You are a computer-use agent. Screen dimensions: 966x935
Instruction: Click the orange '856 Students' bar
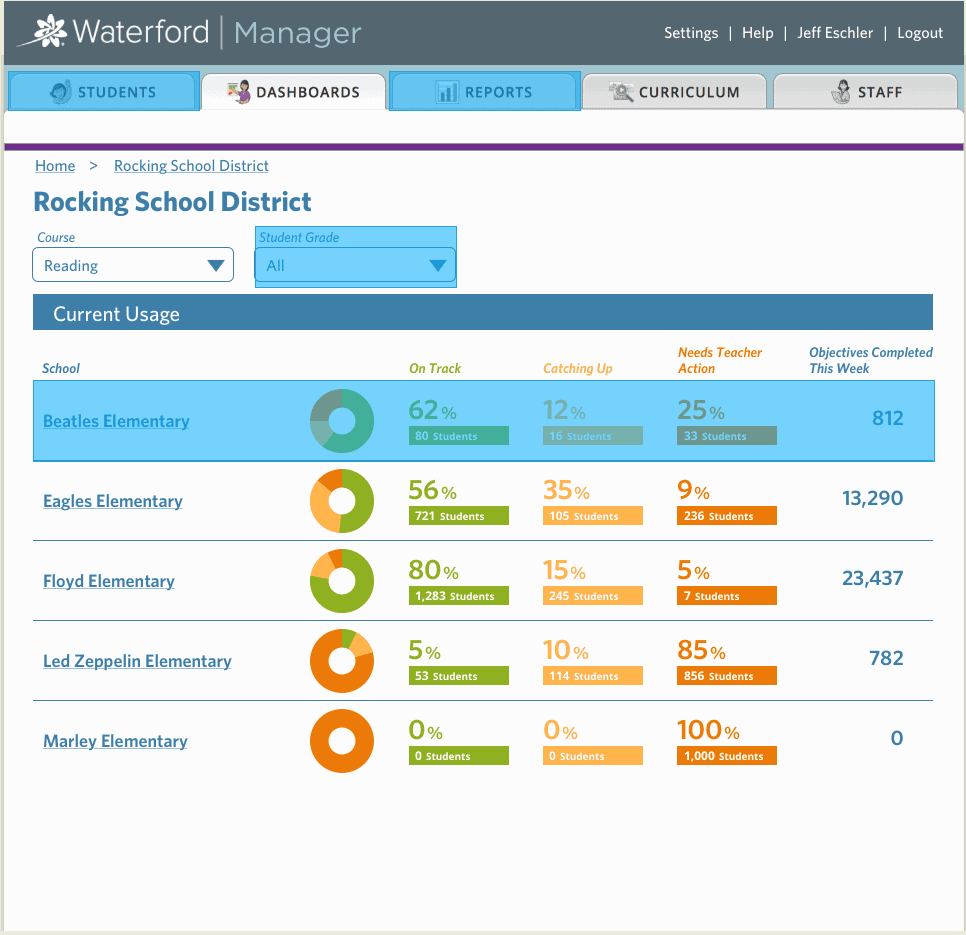pos(727,676)
